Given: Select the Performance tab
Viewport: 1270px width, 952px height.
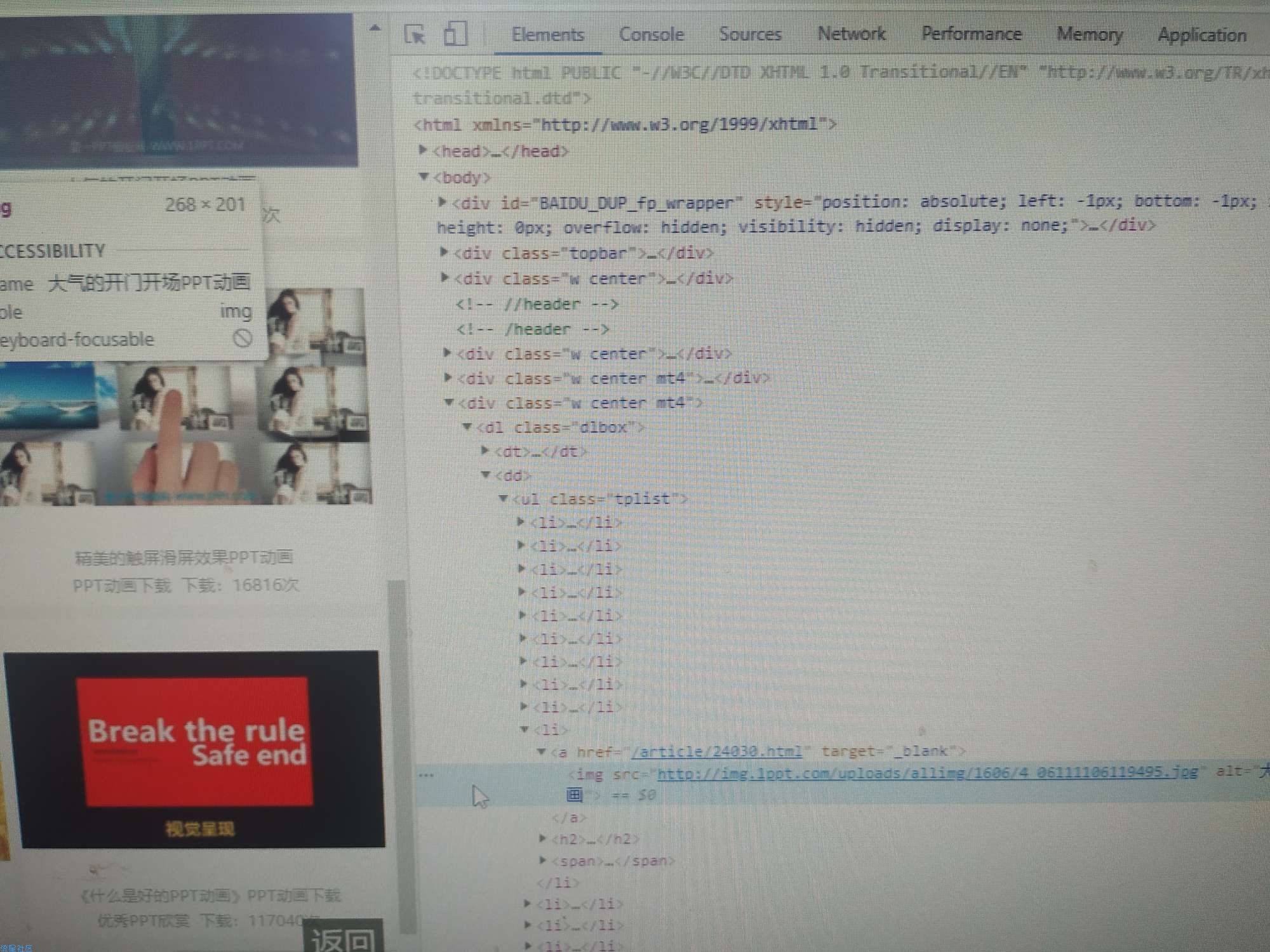Looking at the screenshot, I should tap(971, 34).
